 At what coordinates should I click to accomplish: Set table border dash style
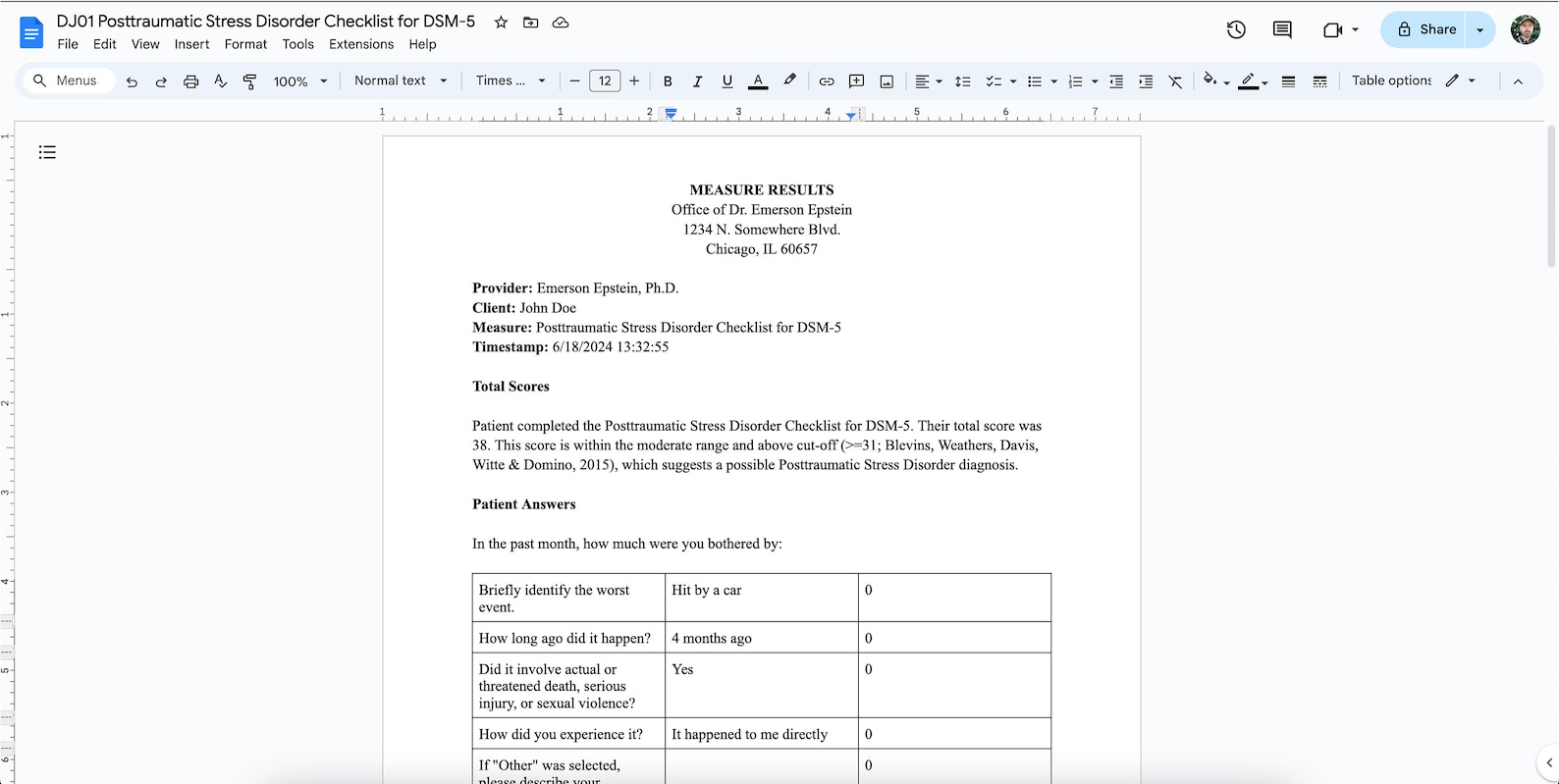(1319, 81)
